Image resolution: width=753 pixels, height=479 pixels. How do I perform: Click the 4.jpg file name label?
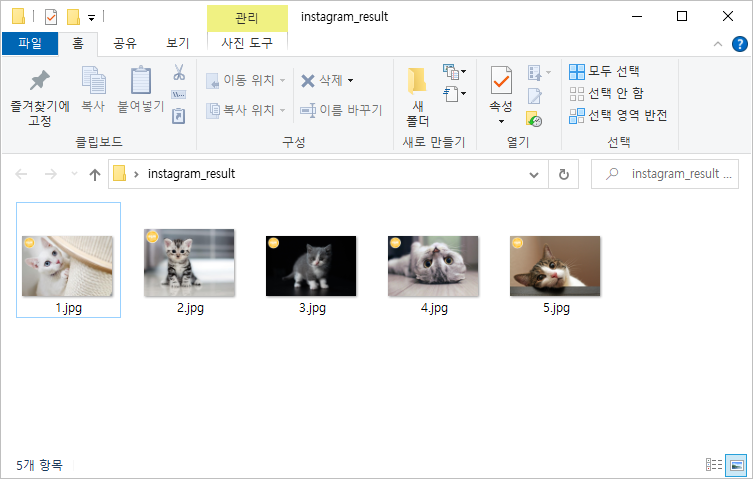pos(434,308)
